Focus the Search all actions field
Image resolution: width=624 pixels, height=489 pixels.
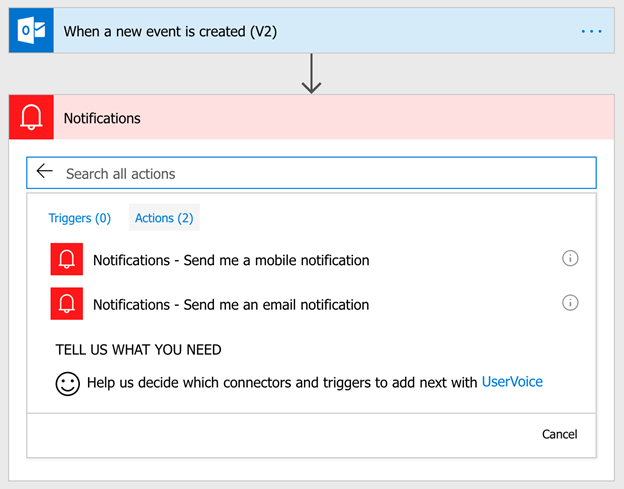click(311, 173)
